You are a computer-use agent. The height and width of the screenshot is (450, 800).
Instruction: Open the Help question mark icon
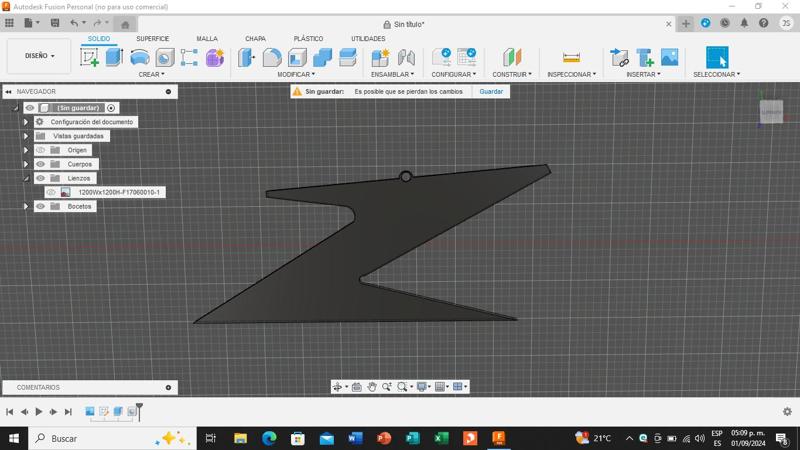[764, 23]
